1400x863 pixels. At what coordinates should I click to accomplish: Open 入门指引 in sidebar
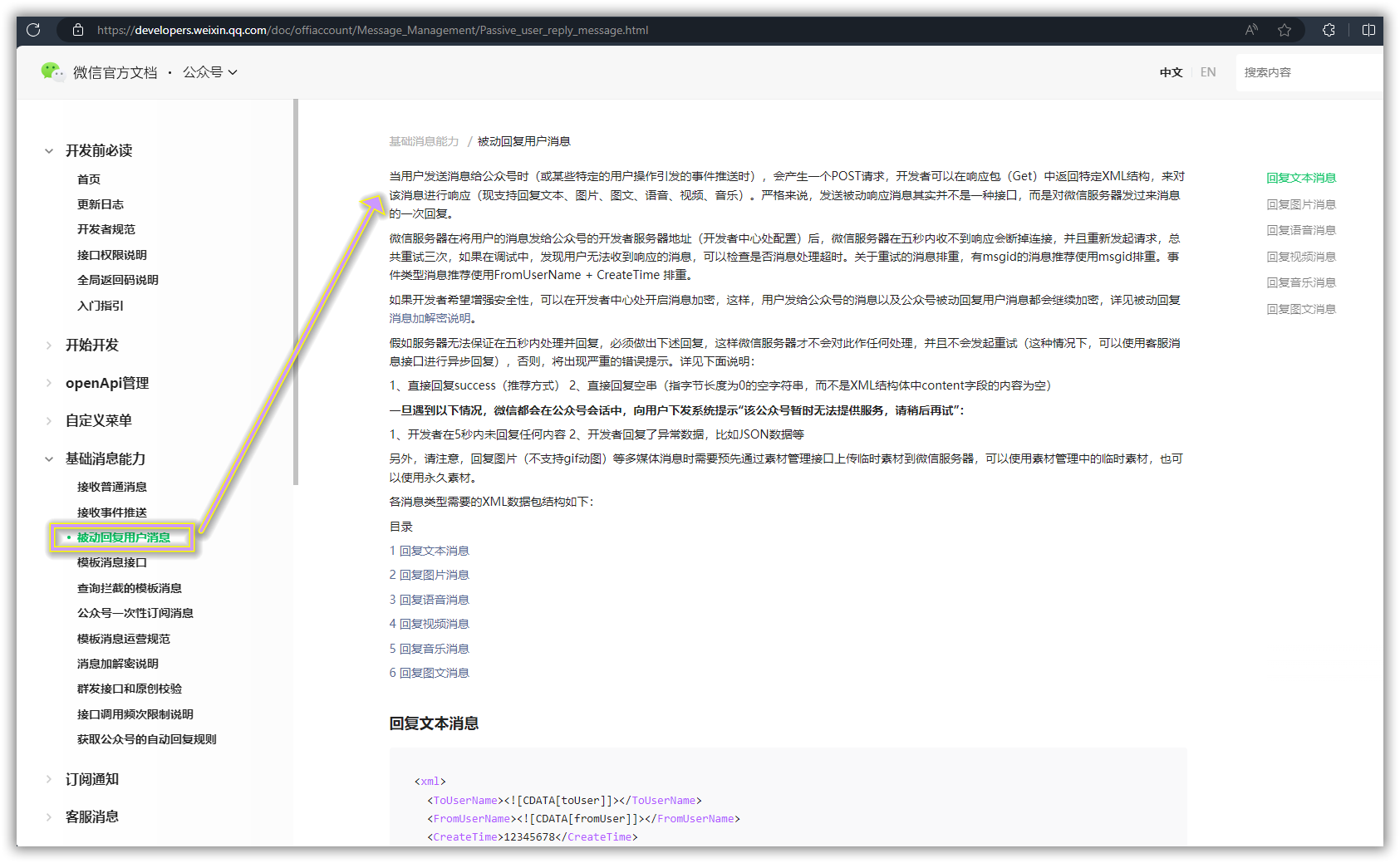click(x=101, y=306)
